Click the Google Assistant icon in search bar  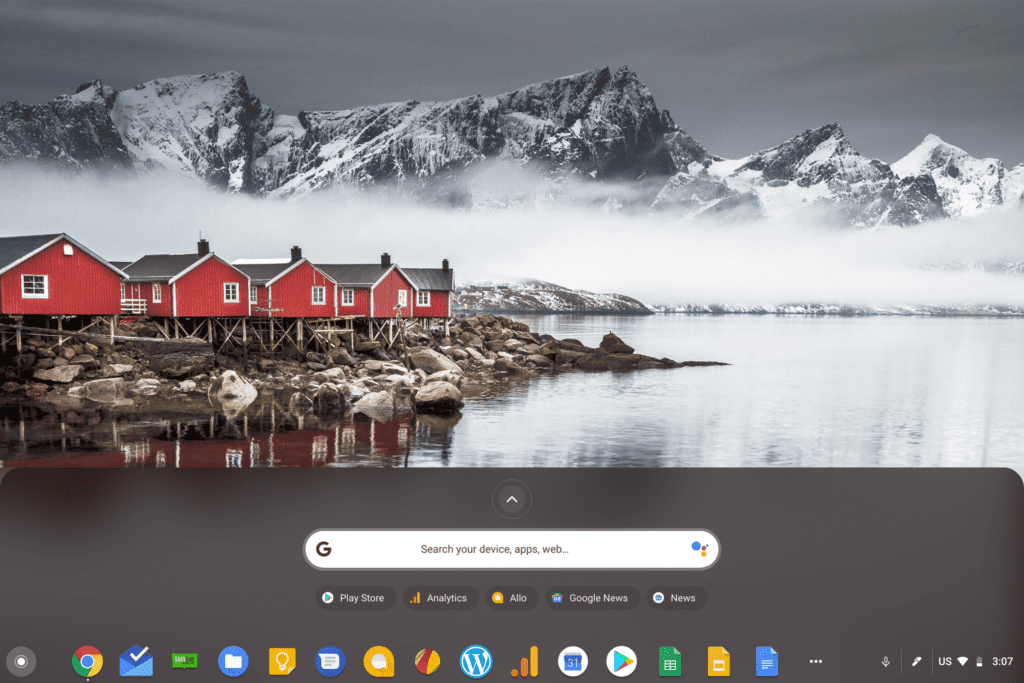click(699, 549)
